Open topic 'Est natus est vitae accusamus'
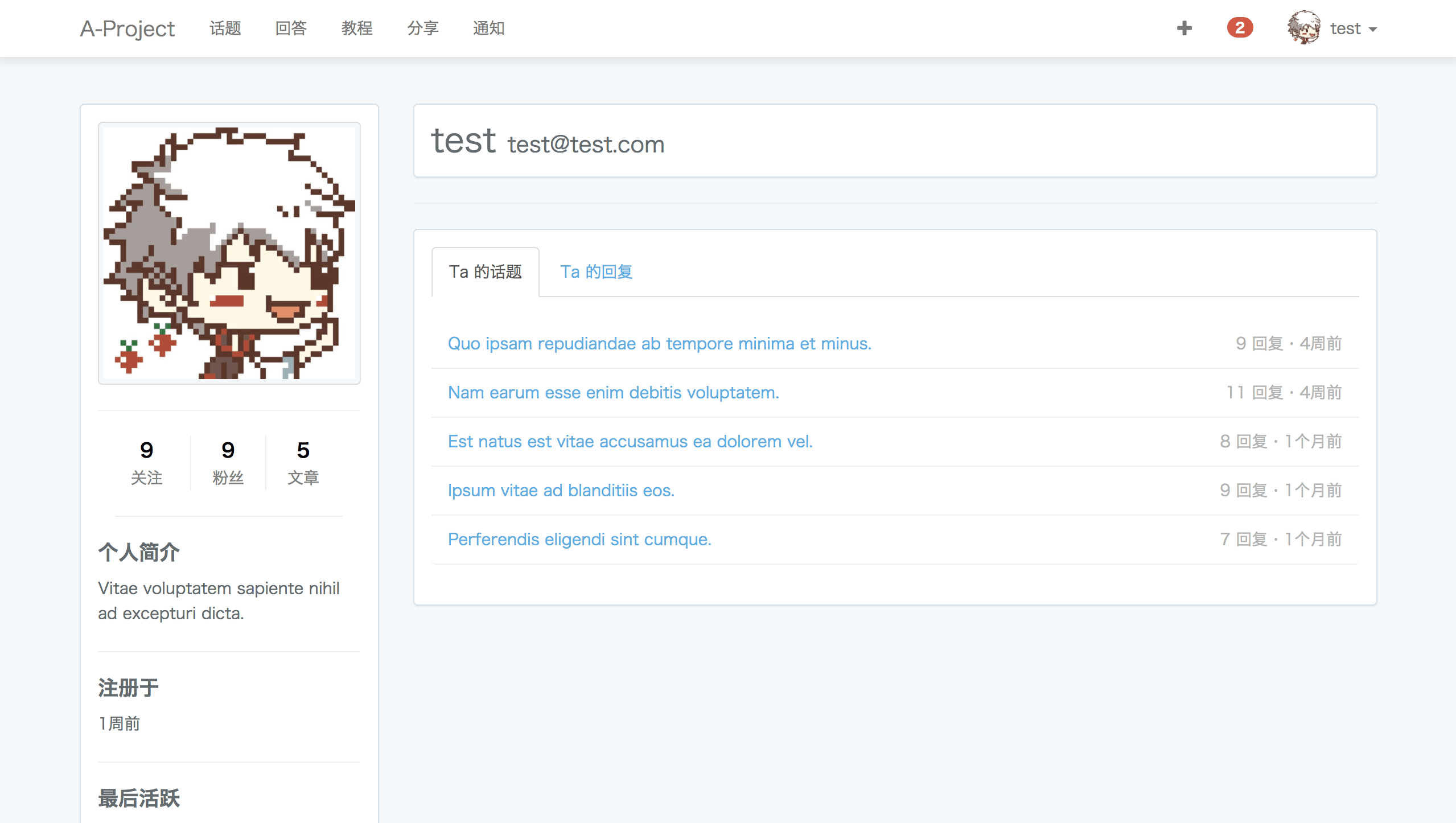1456x823 pixels. (630, 441)
